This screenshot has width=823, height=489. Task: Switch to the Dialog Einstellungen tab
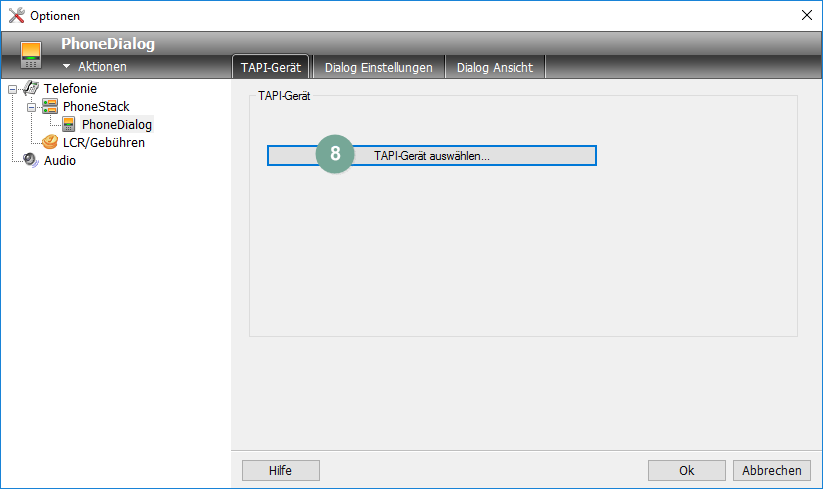378,67
